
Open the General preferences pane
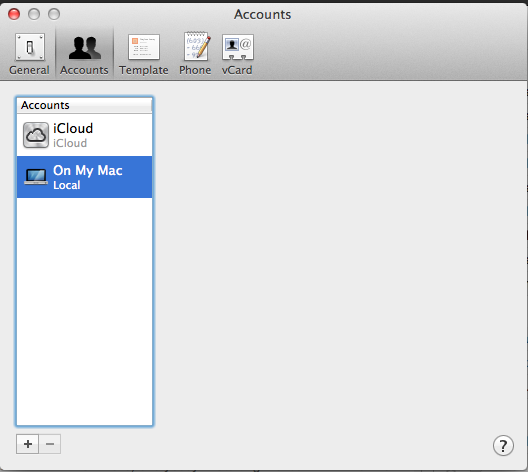click(29, 54)
